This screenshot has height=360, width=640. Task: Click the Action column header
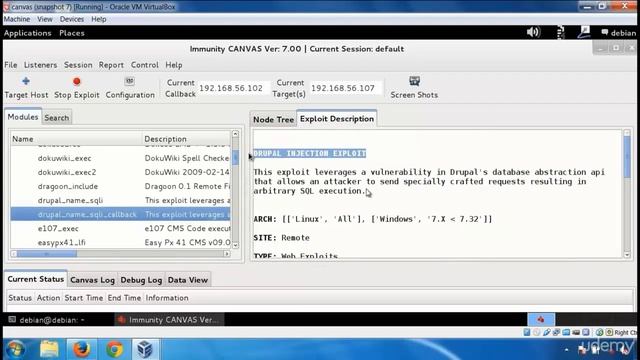[x=48, y=298]
